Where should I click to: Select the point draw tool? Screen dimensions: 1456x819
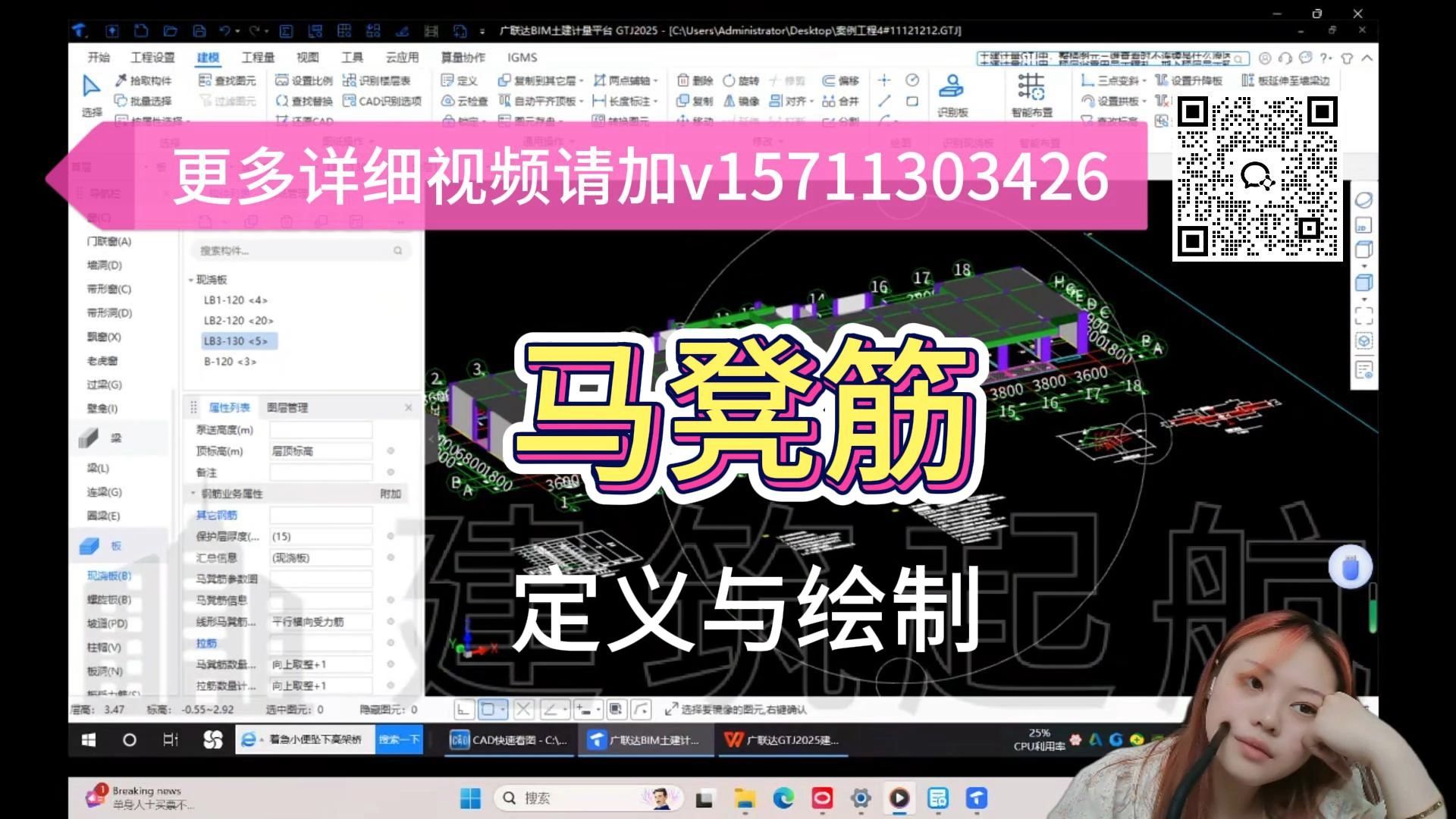click(884, 80)
